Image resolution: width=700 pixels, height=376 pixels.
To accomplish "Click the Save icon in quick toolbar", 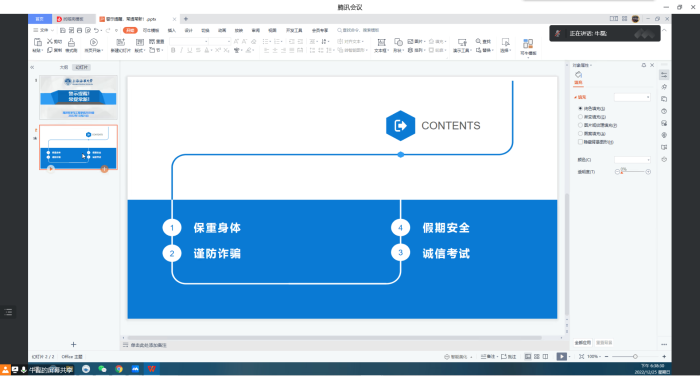I will pyautogui.click(x=63, y=30).
